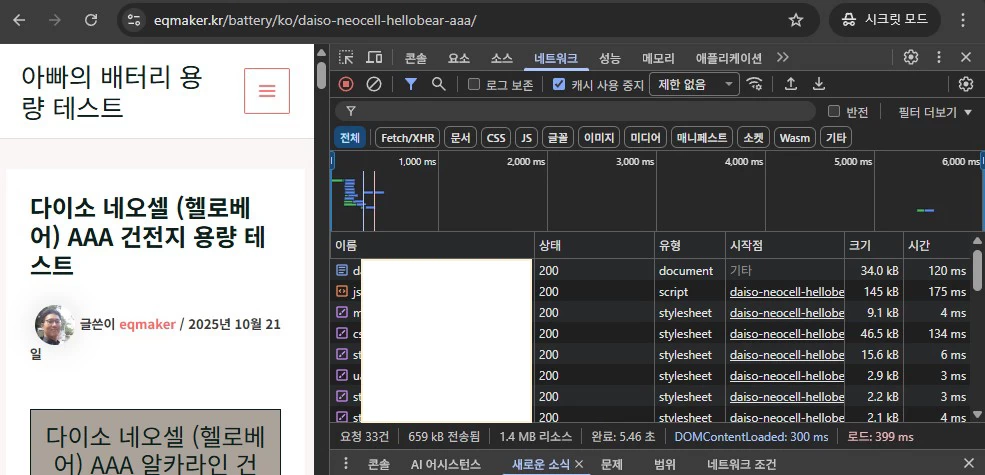Enable the 로그 보존 checkbox
The height and width of the screenshot is (475, 985).
pos(475,85)
